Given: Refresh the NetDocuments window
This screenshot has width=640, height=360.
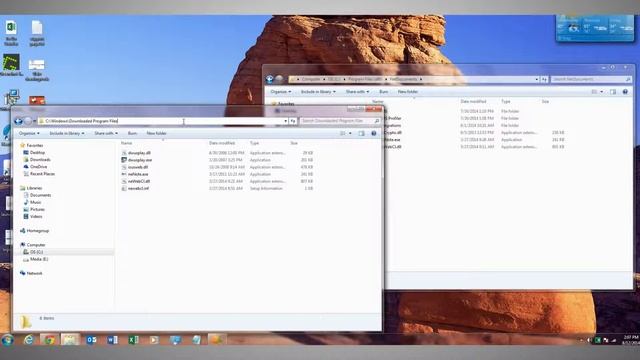Looking at the screenshot, I should tap(544, 79).
